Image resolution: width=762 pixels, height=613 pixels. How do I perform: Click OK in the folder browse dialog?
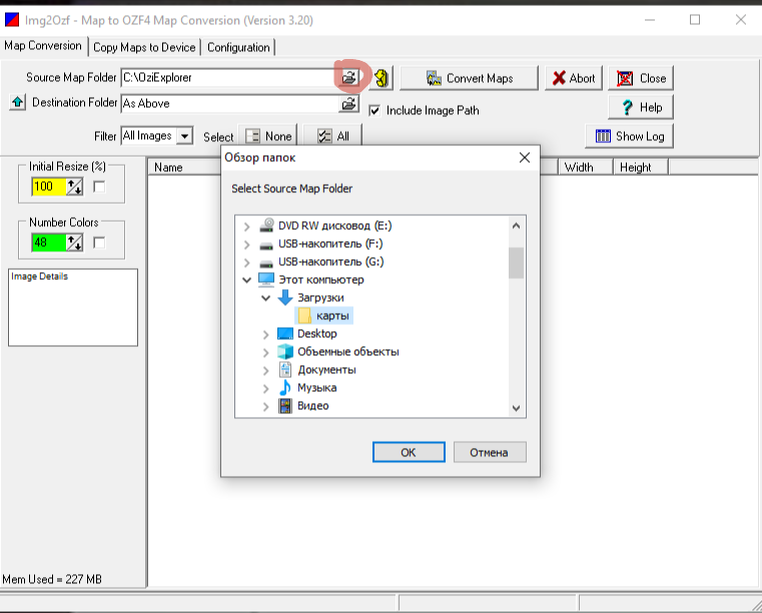tap(408, 452)
